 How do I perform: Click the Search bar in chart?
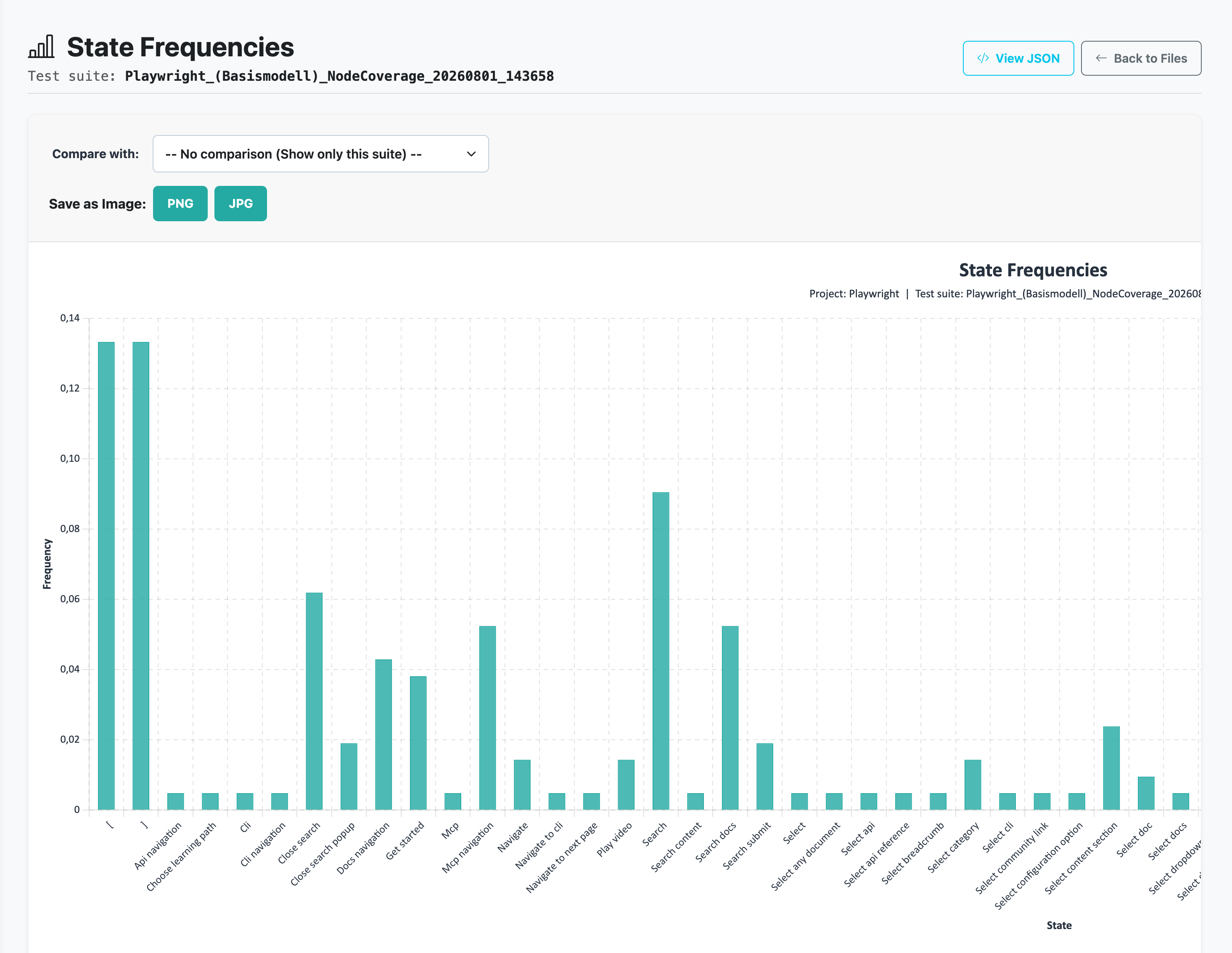(661, 651)
